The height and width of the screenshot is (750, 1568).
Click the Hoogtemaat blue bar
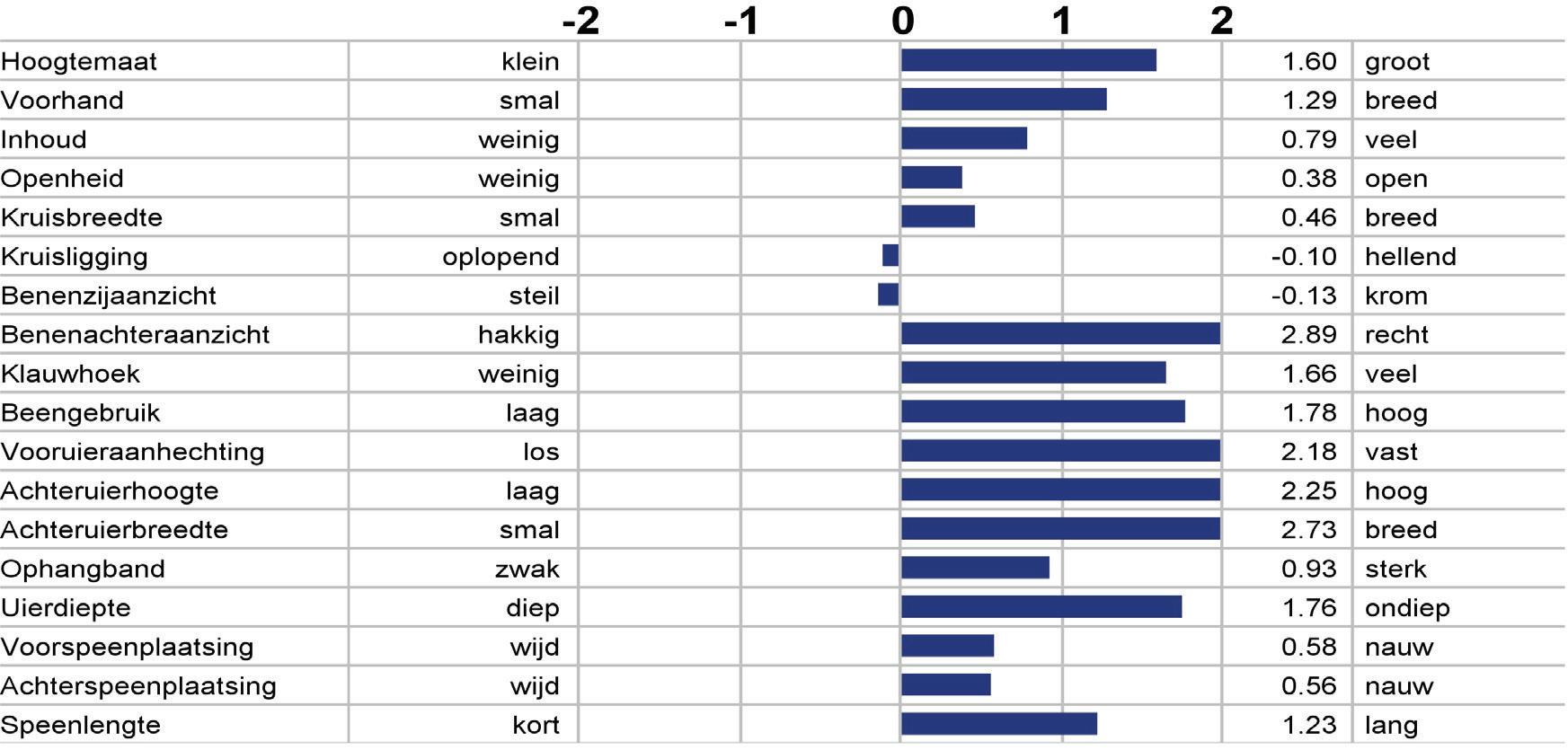point(1028,60)
